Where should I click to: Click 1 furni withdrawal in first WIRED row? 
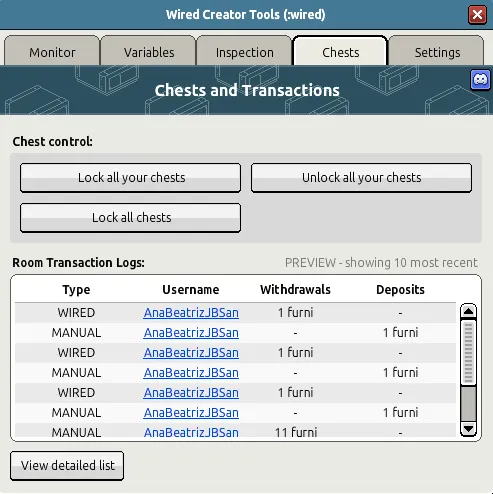point(296,313)
